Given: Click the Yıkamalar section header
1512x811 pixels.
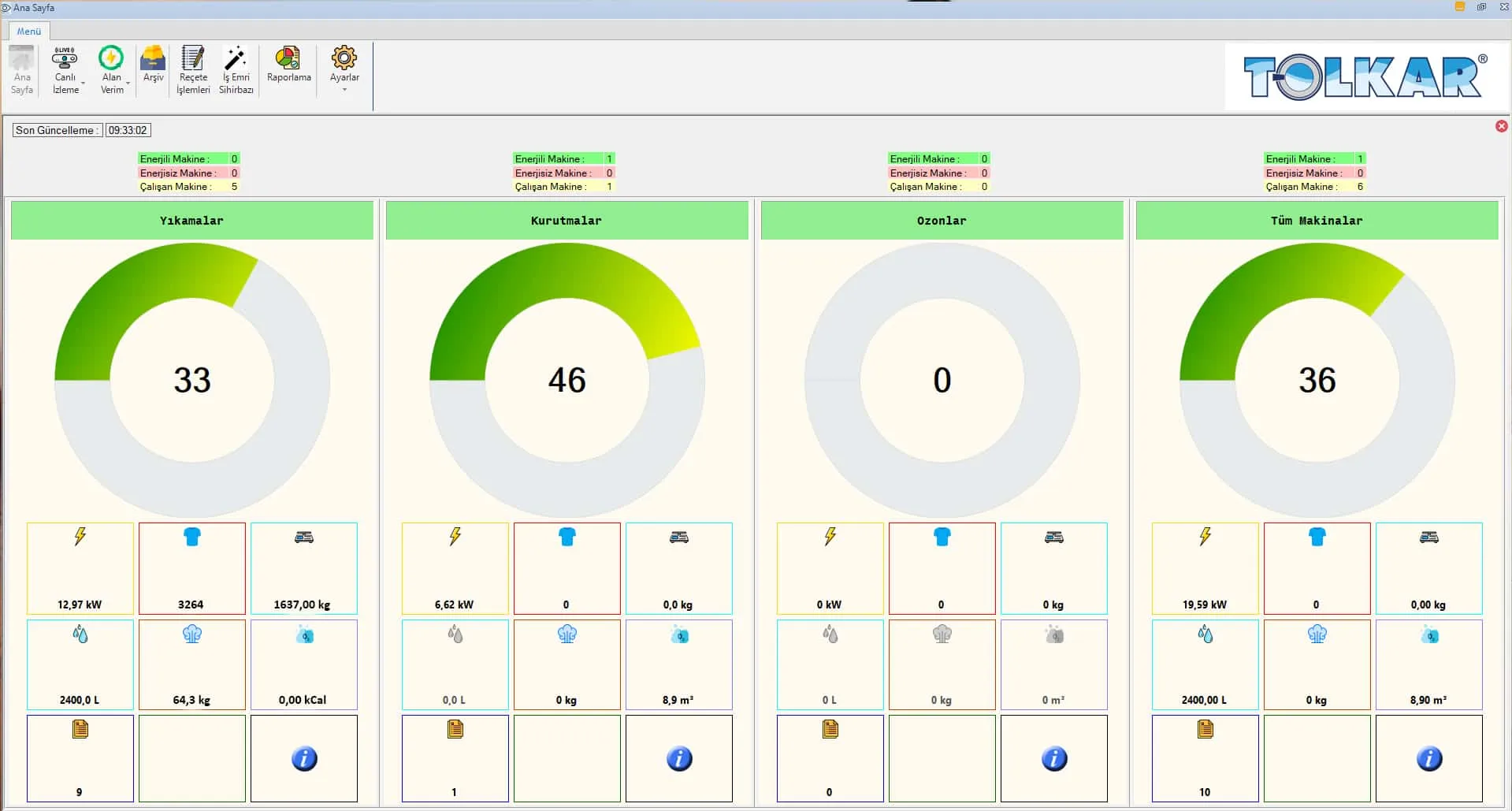Looking at the screenshot, I should click(x=191, y=221).
